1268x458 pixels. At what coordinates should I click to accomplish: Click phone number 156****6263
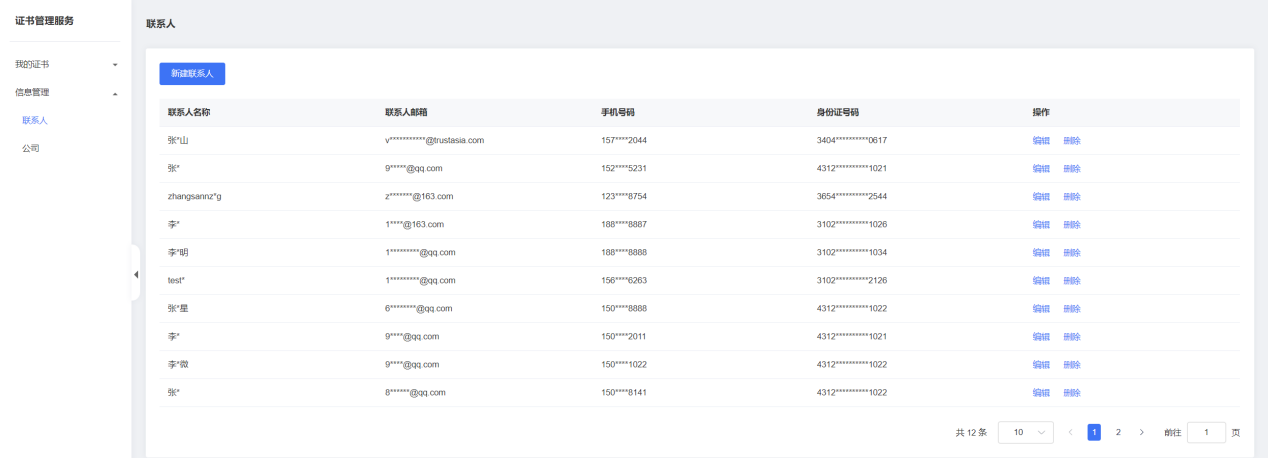pyautogui.click(x=624, y=280)
